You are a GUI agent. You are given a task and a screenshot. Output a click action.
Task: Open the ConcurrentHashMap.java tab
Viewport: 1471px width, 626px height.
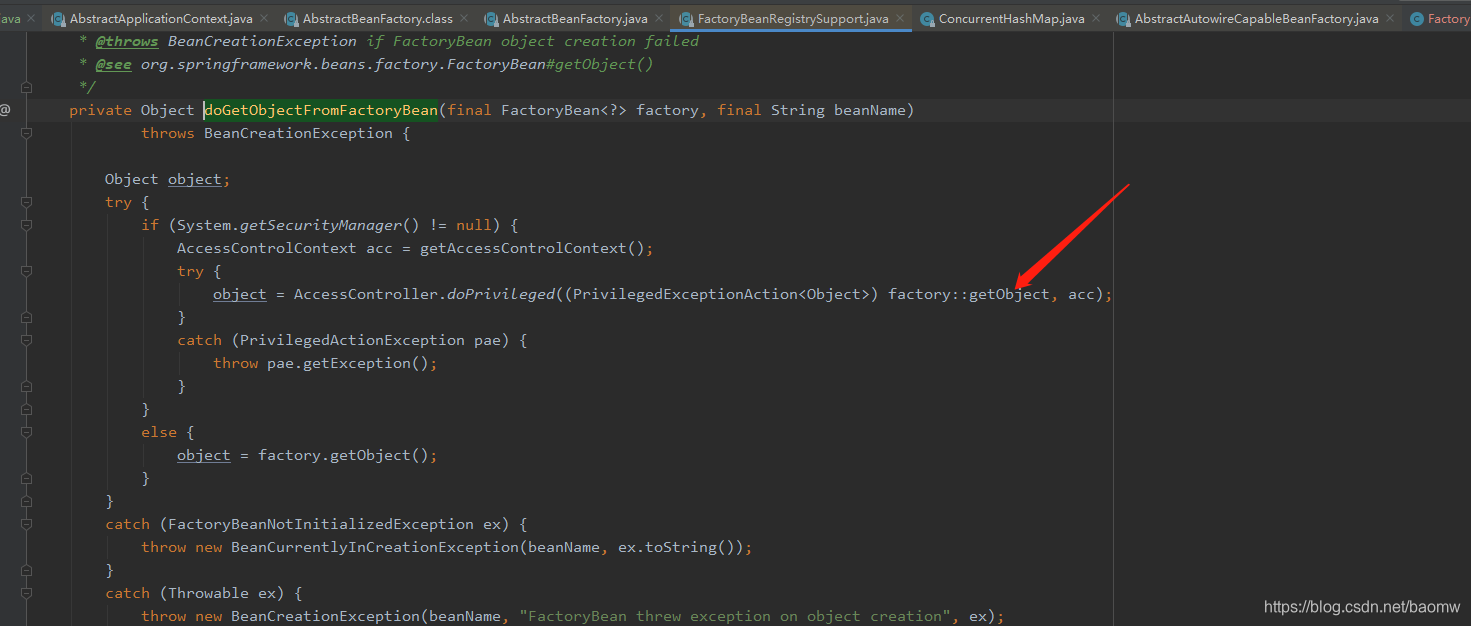[x=1011, y=19]
